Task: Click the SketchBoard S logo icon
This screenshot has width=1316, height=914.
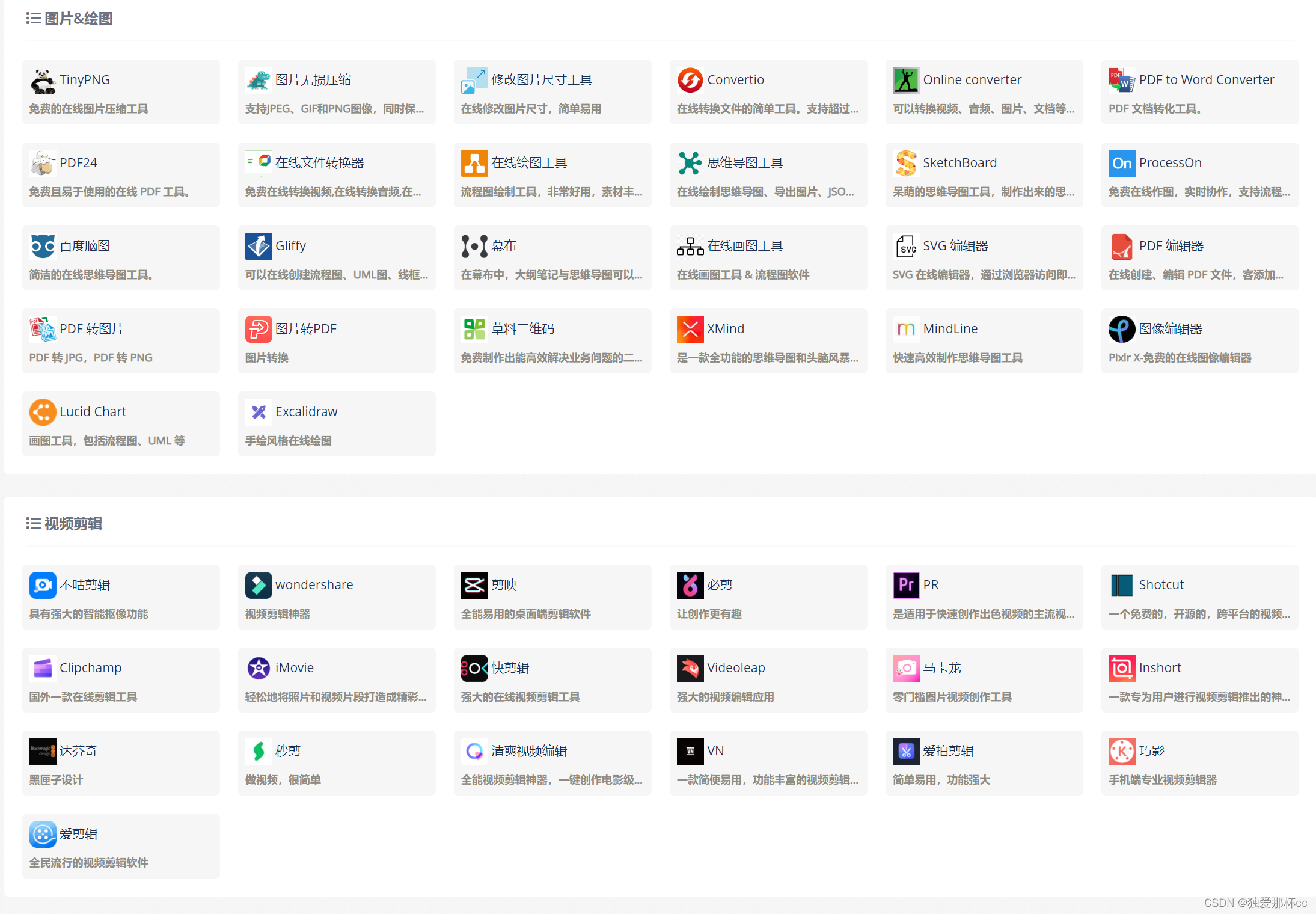Action: (906, 163)
